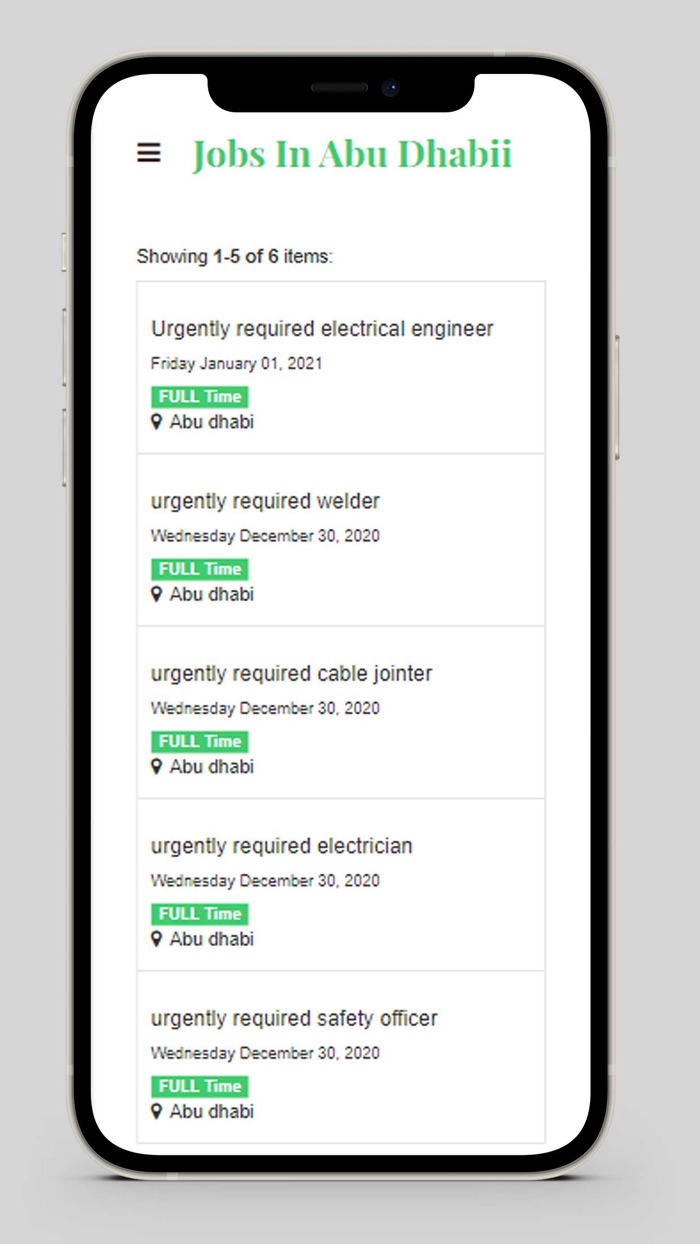This screenshot has width=700, height=1244.
Task: Open the hamburger navigation menu
Action: pos(148,152)
